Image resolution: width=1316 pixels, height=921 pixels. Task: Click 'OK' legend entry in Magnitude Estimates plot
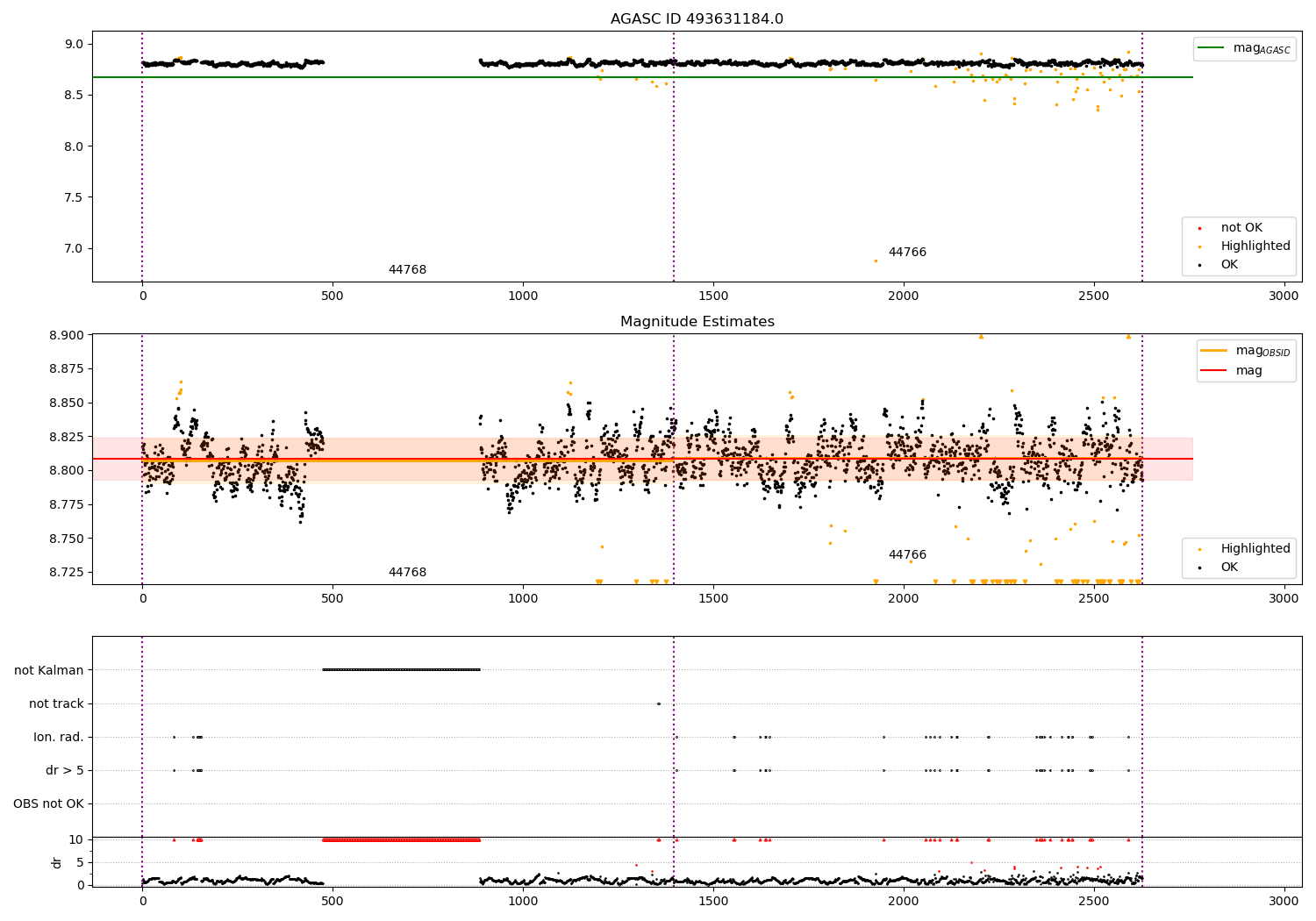(x=1229, y=568)
